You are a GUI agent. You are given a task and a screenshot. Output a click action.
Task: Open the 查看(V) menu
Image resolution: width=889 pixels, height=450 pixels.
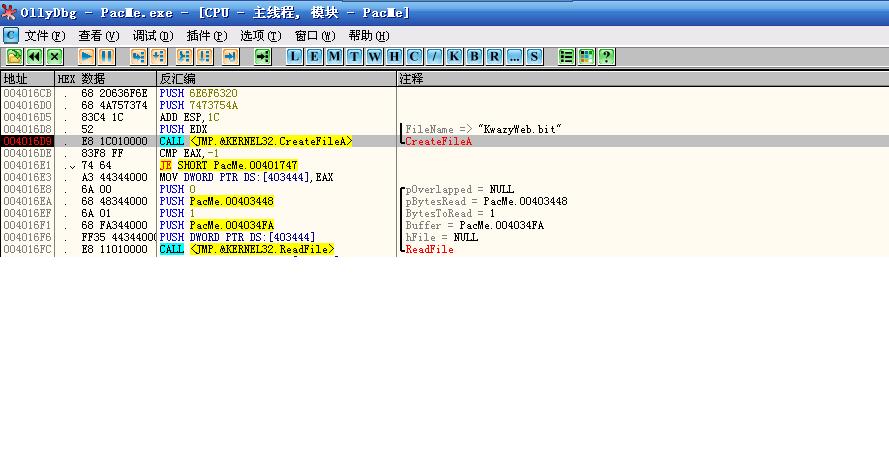pos(99,36)
